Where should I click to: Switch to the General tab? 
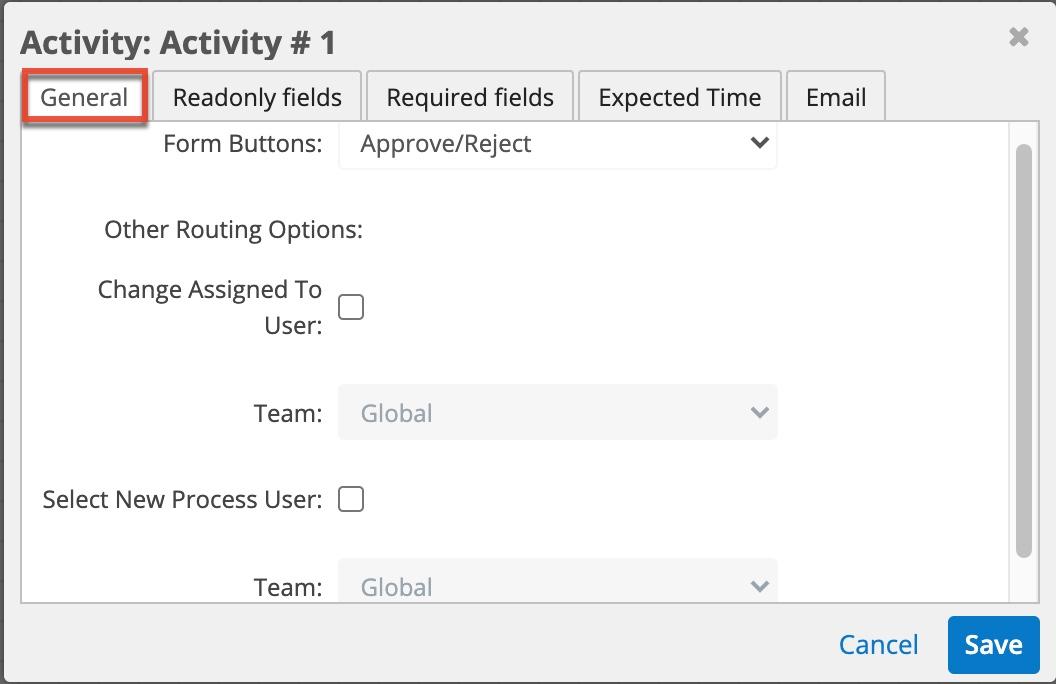coord(85,98)
